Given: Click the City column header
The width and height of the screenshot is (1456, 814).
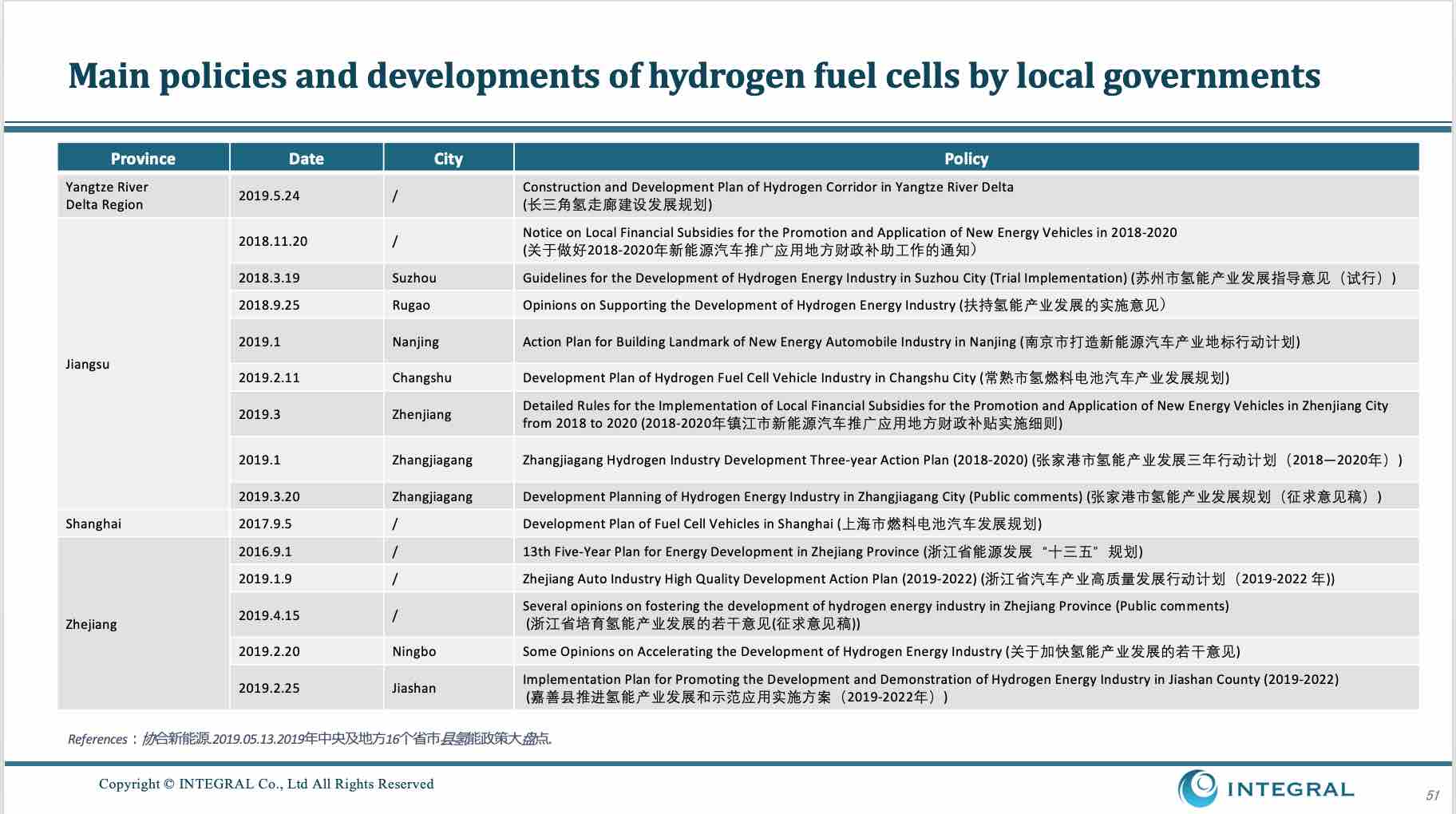Looking at the screenshot, I should [449, 158].
